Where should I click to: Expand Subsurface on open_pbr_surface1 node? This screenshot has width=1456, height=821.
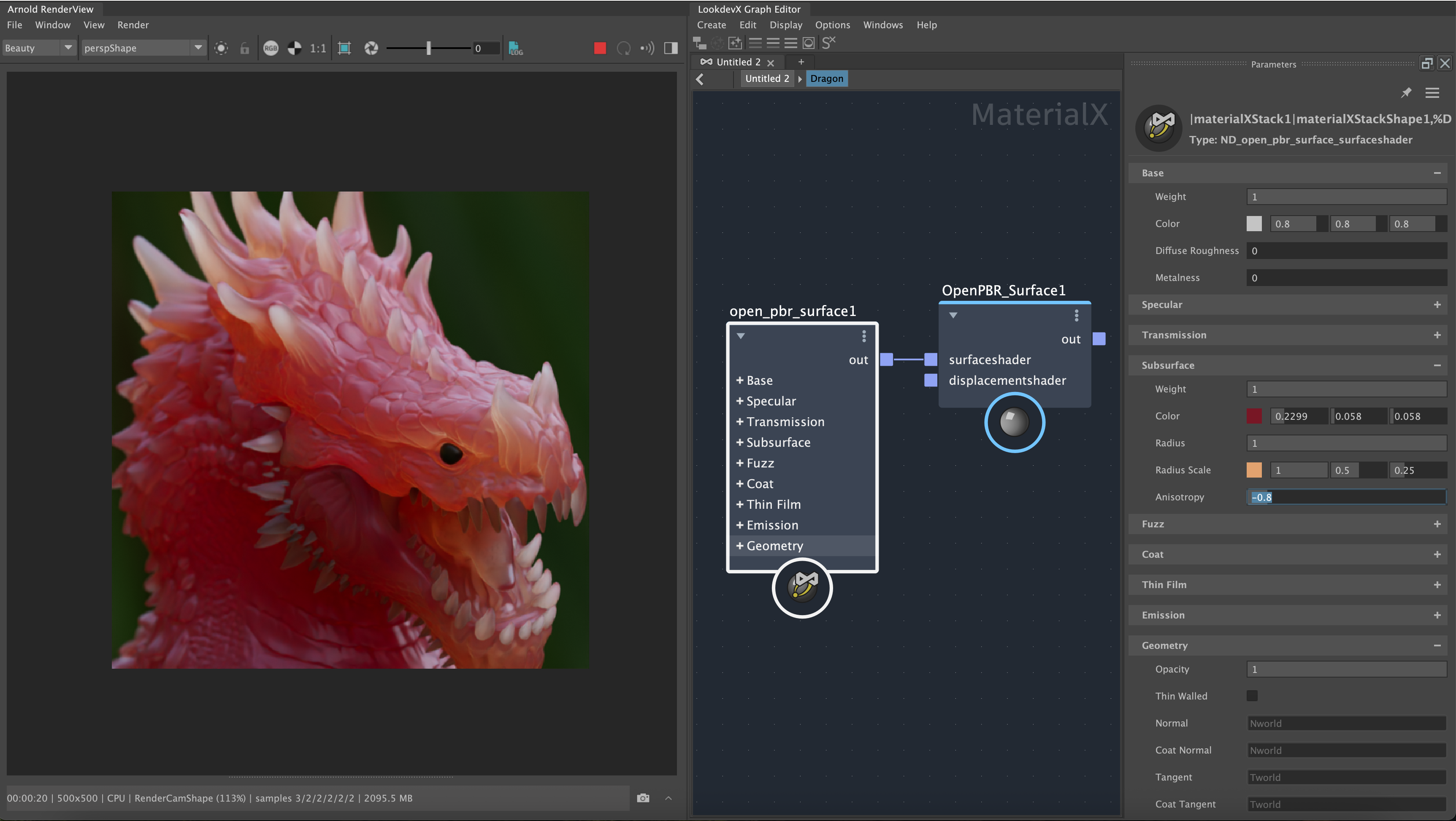739,443
